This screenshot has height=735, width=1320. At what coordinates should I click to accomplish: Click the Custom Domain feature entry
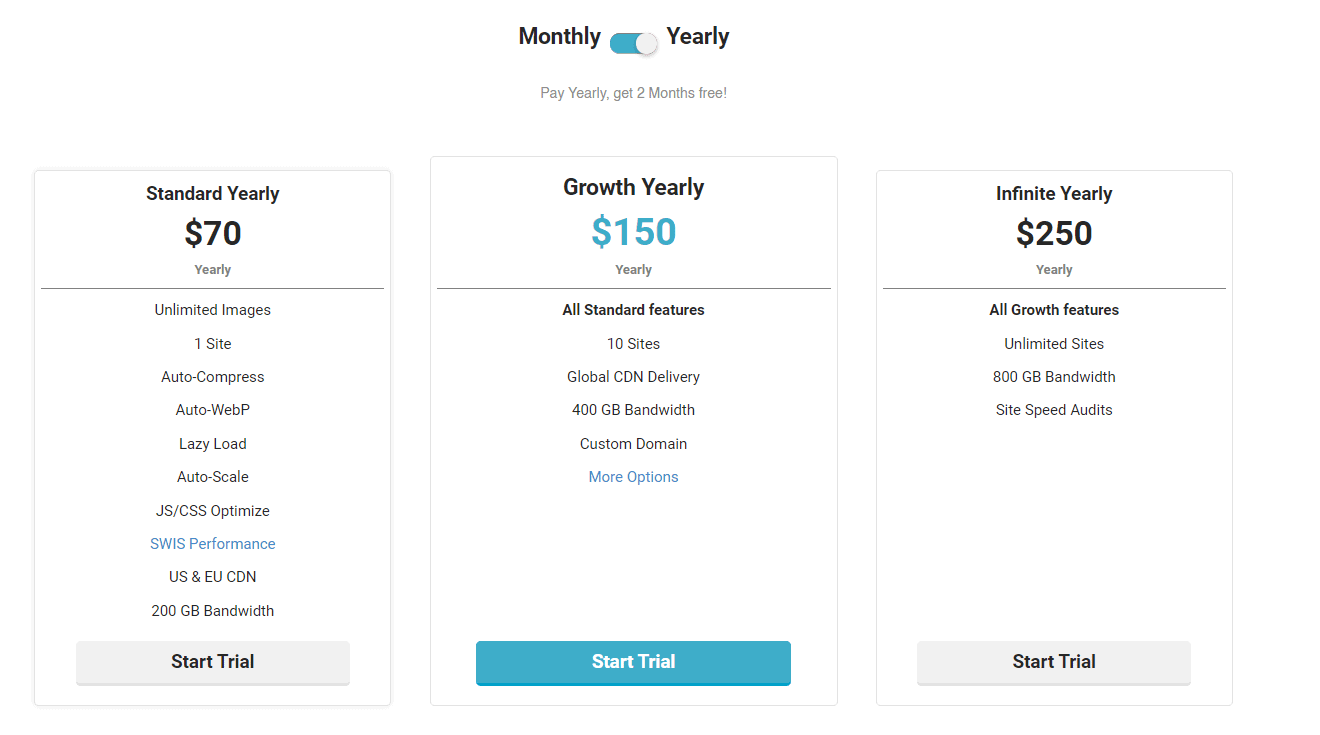[x=633, y=443]
